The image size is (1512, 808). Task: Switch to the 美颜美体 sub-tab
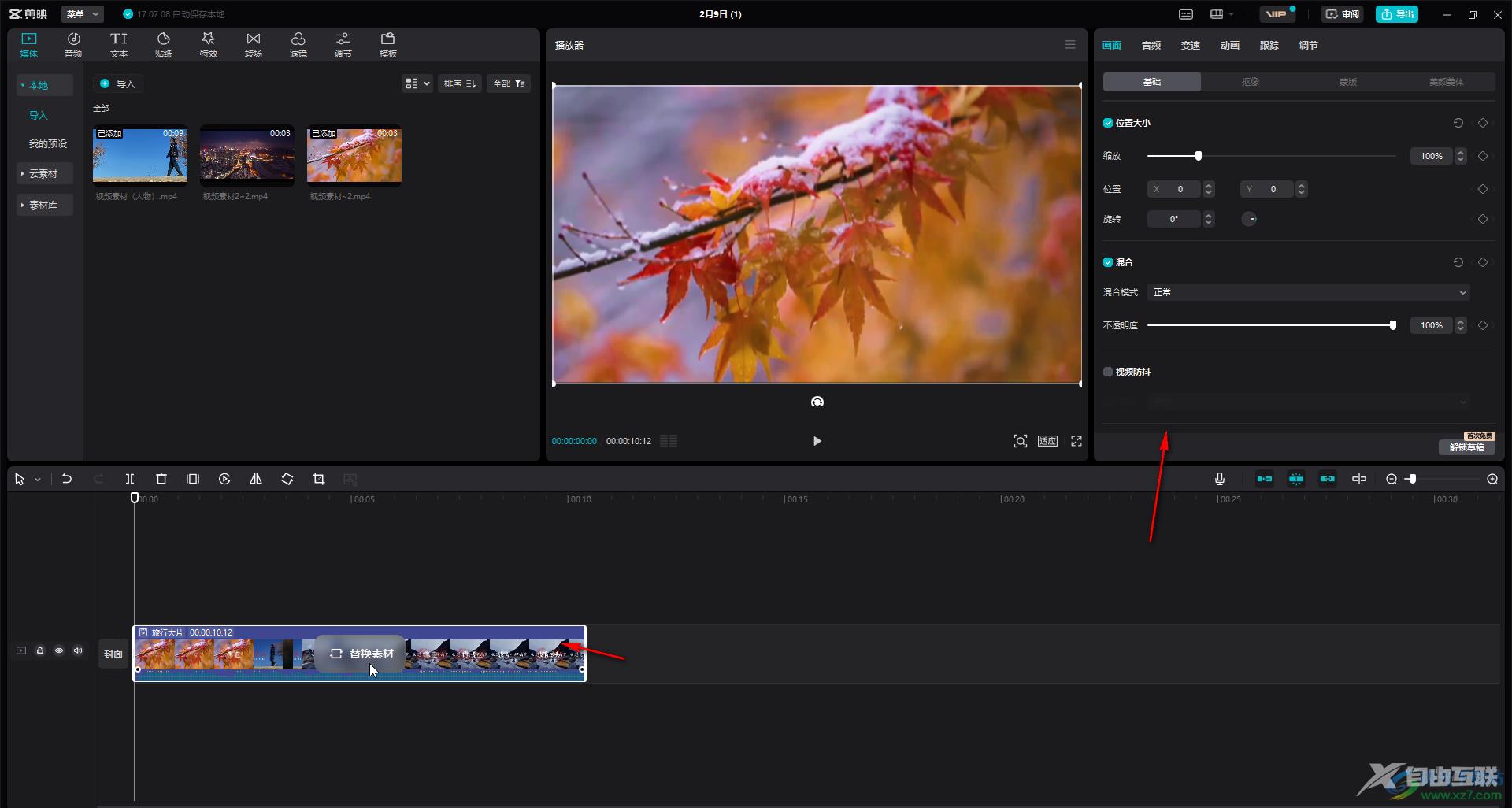point(1447,82)
